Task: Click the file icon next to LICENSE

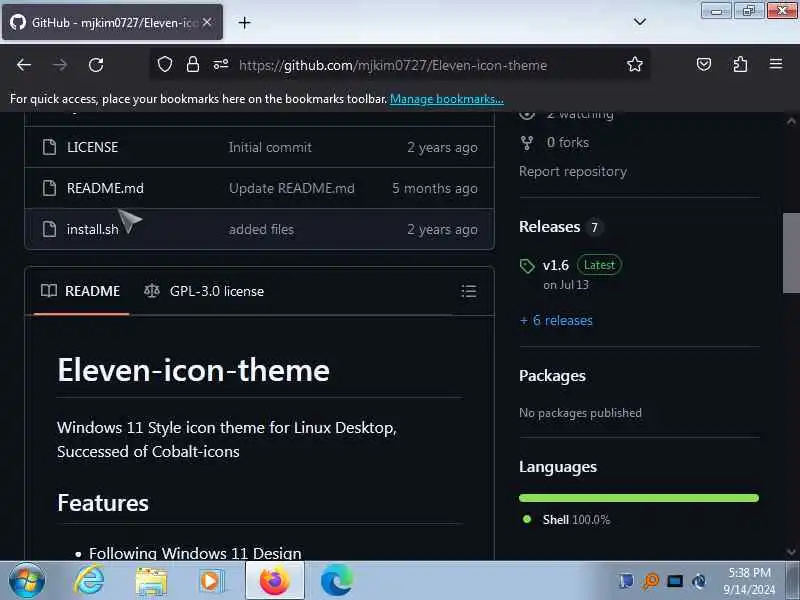Action: 49,147
